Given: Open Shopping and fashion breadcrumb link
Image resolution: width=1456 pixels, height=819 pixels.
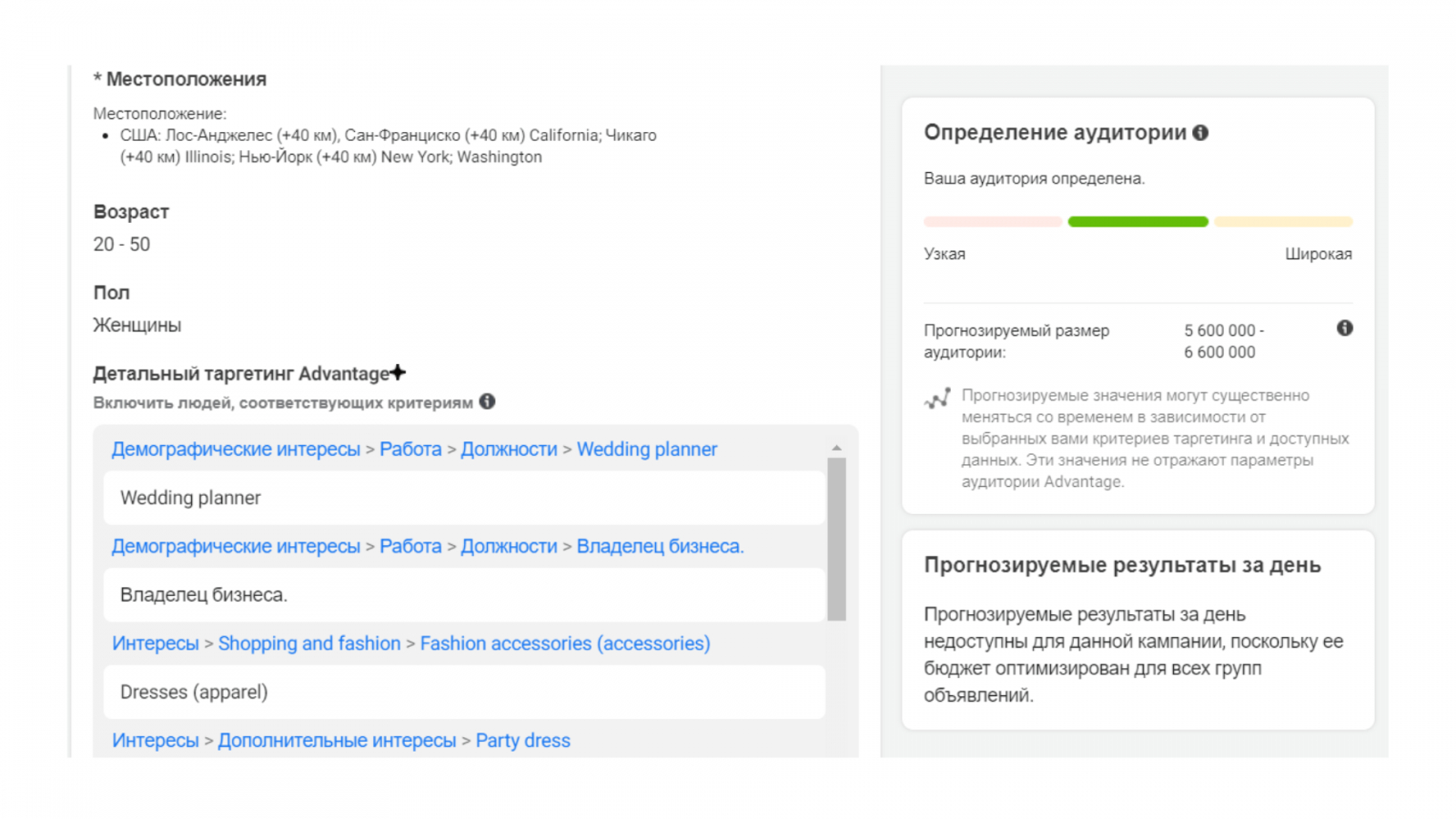Looking at the screenshot, I should coord(308,643).
